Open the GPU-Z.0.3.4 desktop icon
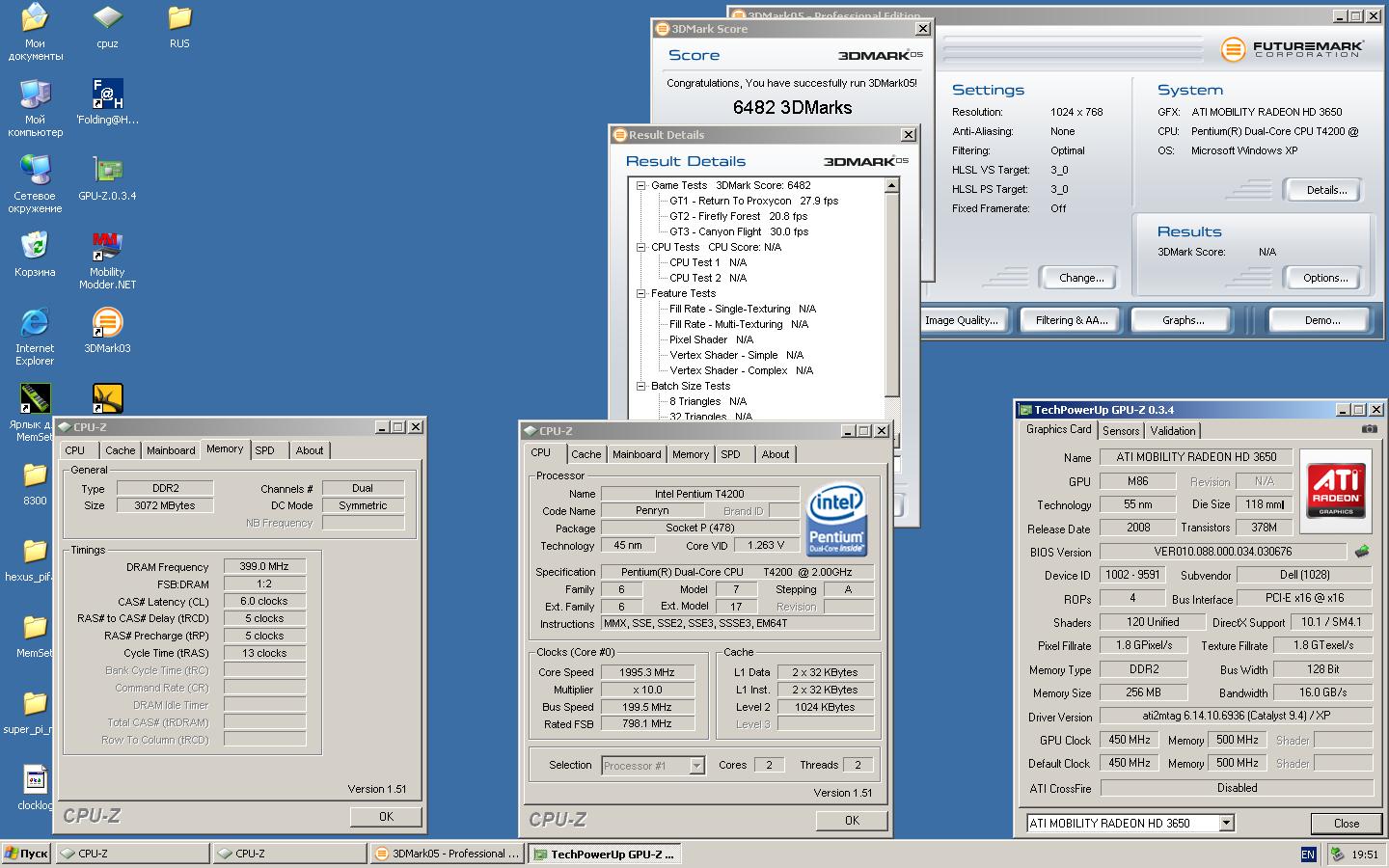 (x=107, y=178)
